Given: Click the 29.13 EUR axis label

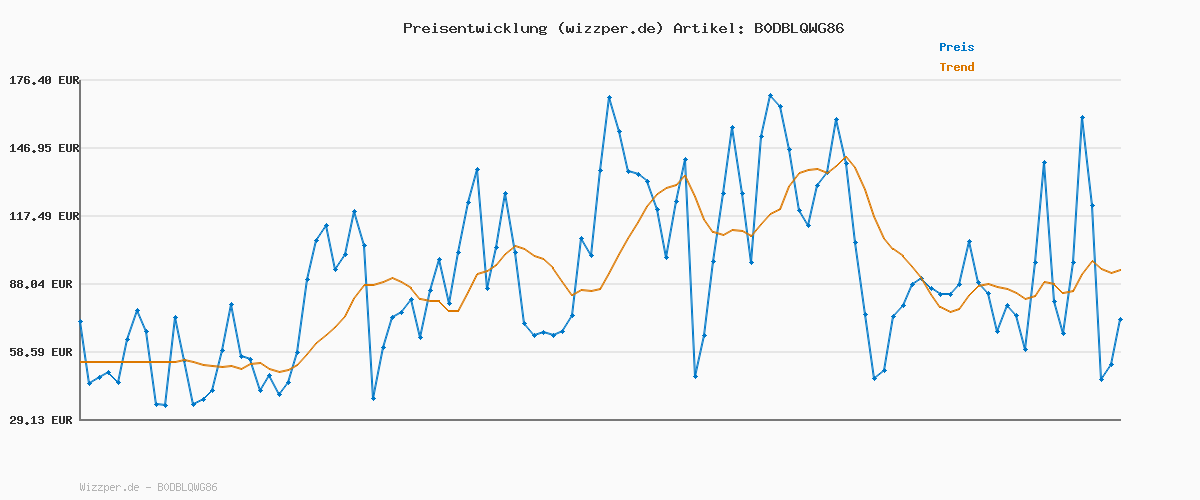Looking at the screenshot, I should pyautogui.click(x=46, y=420).
